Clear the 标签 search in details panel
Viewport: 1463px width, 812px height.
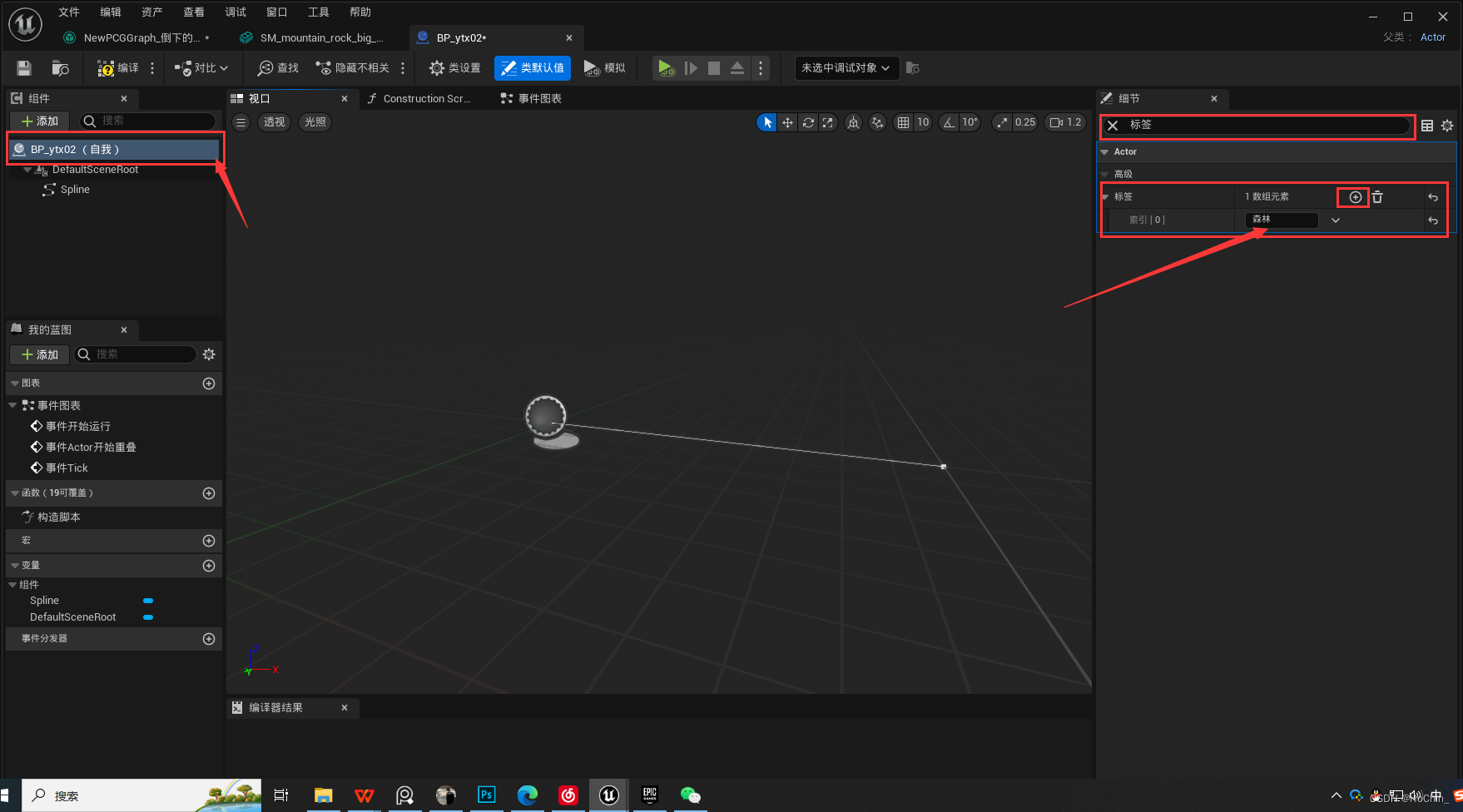click(x=1113, y=126)
